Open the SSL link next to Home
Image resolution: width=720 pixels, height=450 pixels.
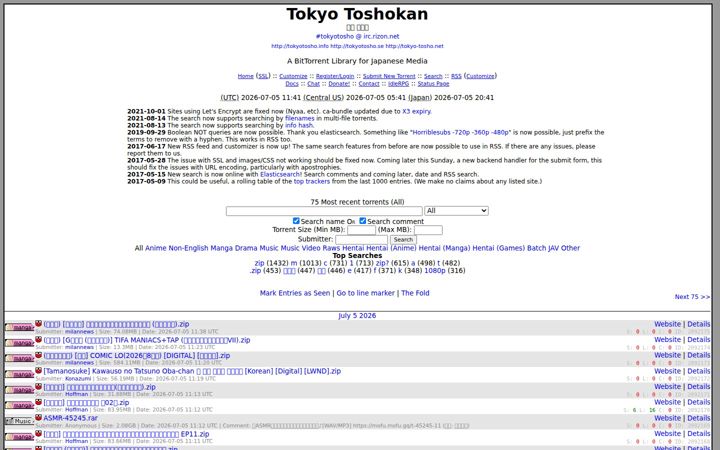(263, 76)
